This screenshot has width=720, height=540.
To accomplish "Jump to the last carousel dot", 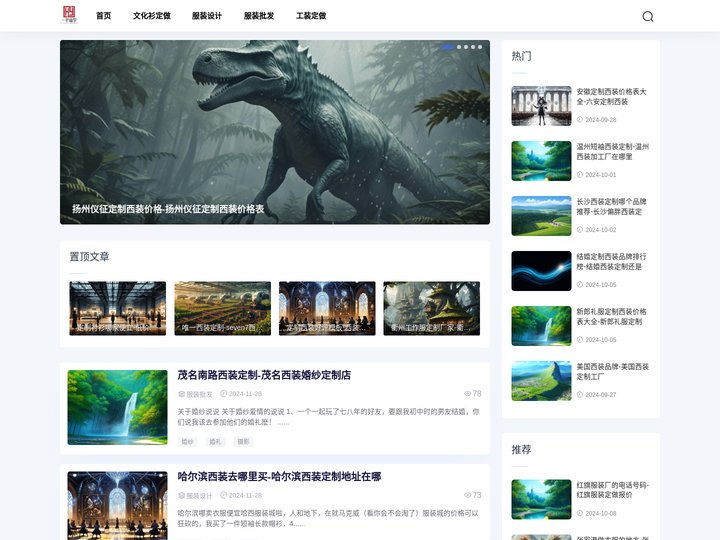I will (x=480, y=47).
